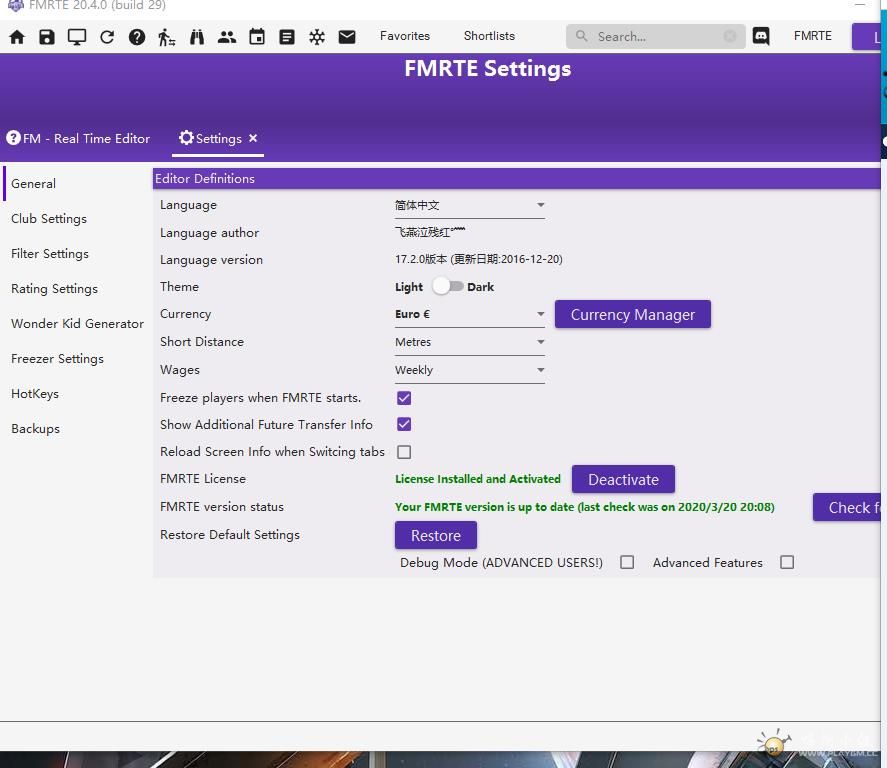Clear the search field with X icon
This screenshot has width=887, height=768.
[730, 36]
